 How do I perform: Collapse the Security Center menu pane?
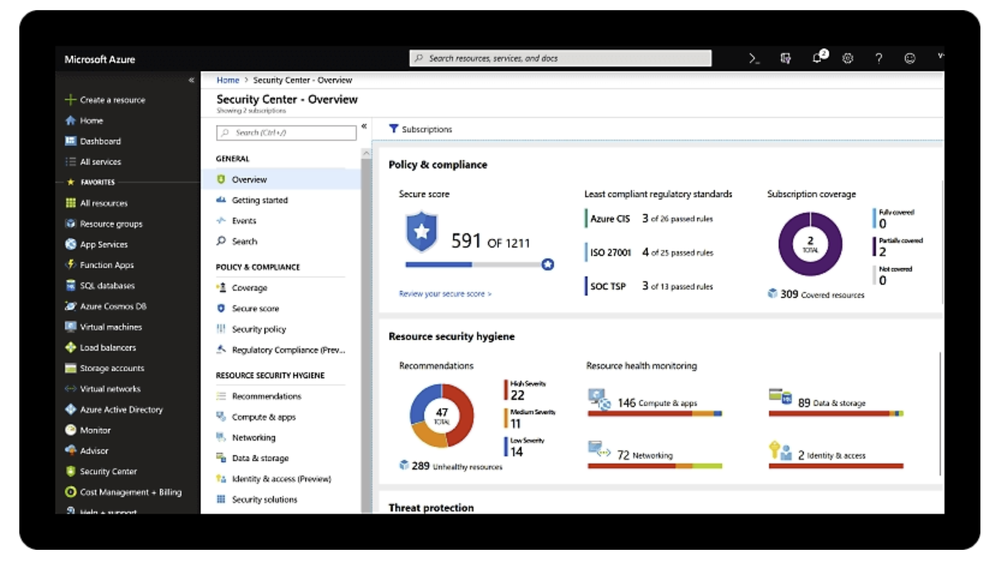(364, 126)
